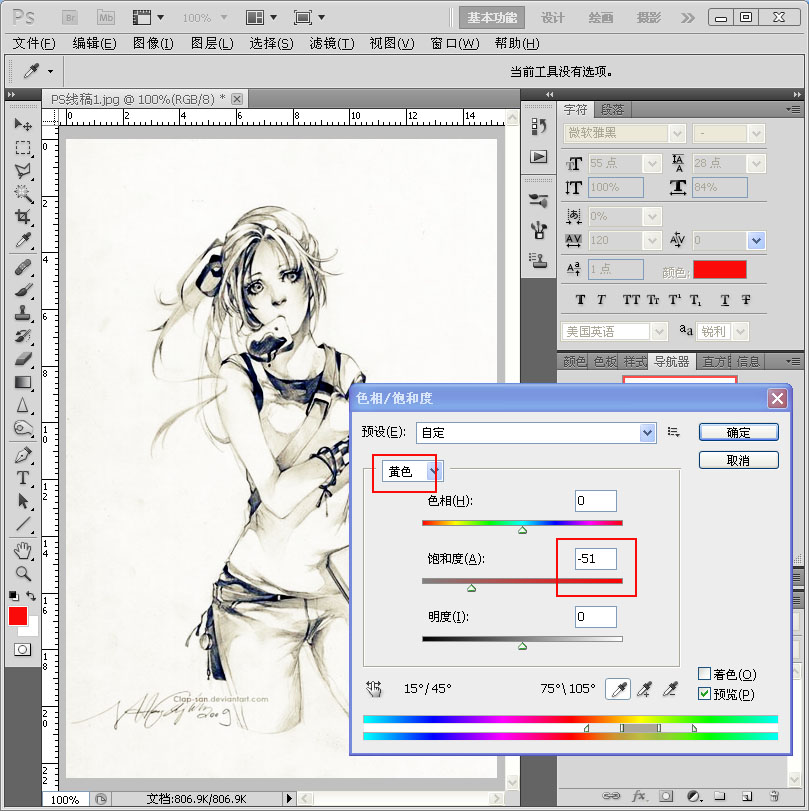Viewport: 809px width, 811px height.
Task: Select the Healing Brush tool
Action: coord(23,267)
